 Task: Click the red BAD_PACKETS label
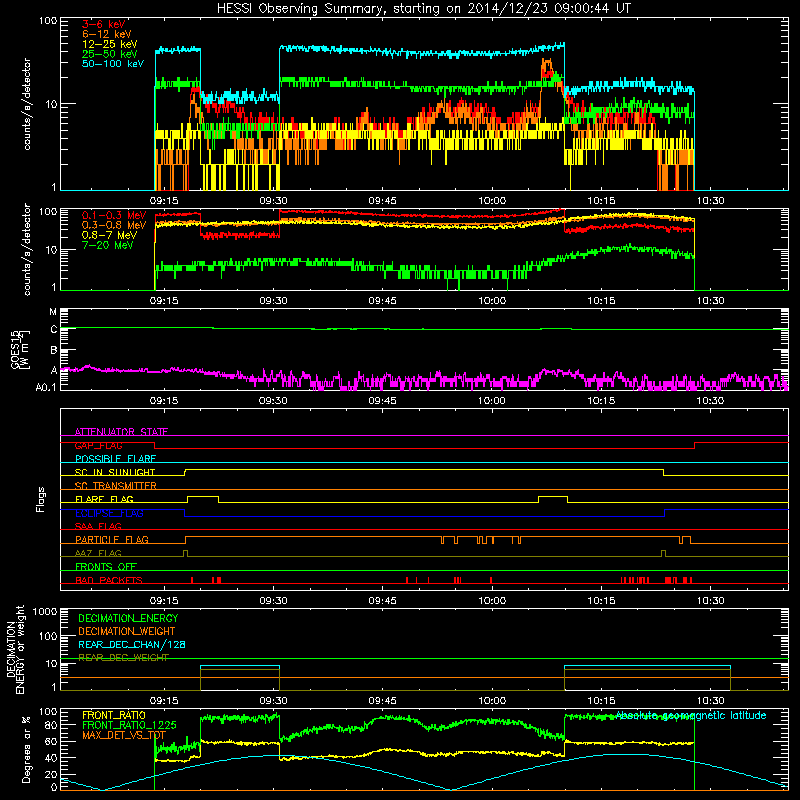109,580
